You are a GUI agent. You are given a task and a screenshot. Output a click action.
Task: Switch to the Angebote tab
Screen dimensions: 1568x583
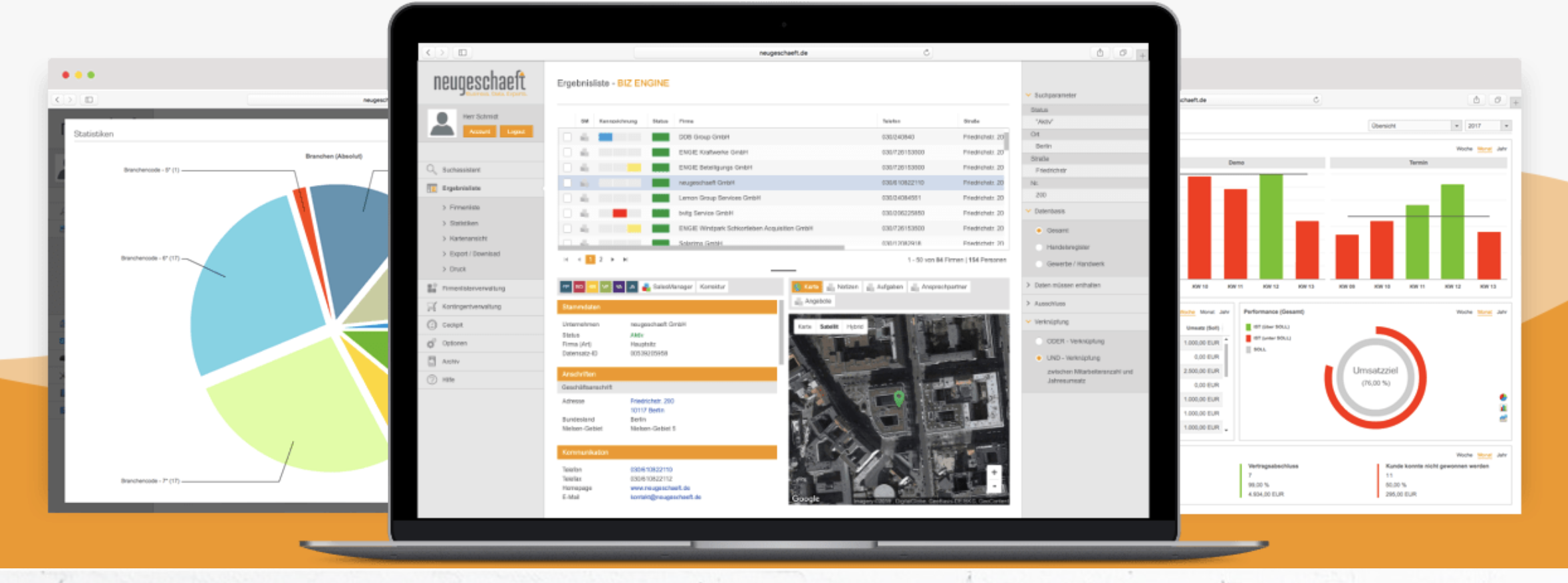[813, 301]
